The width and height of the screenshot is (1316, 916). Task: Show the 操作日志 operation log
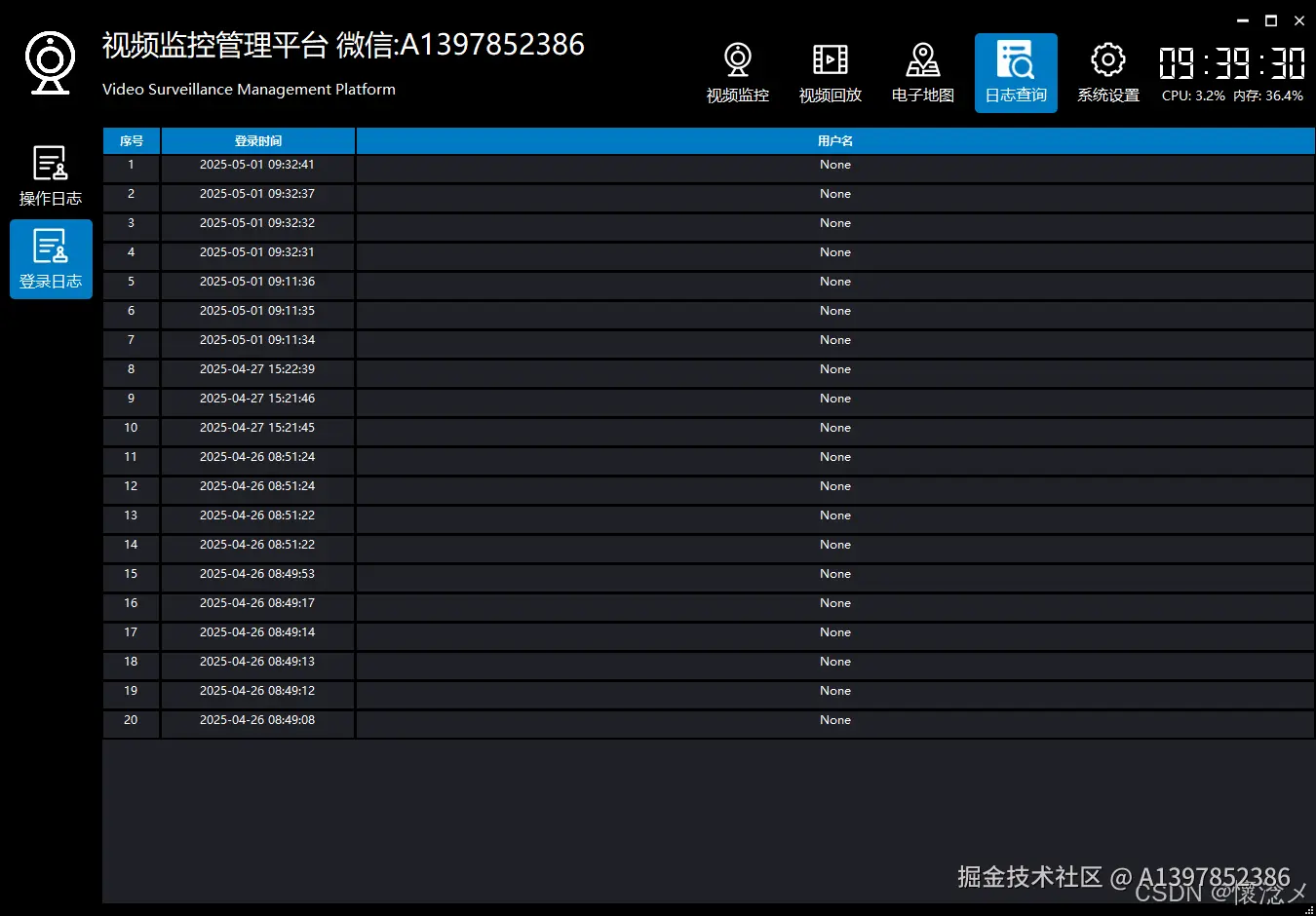coord(51,176)
